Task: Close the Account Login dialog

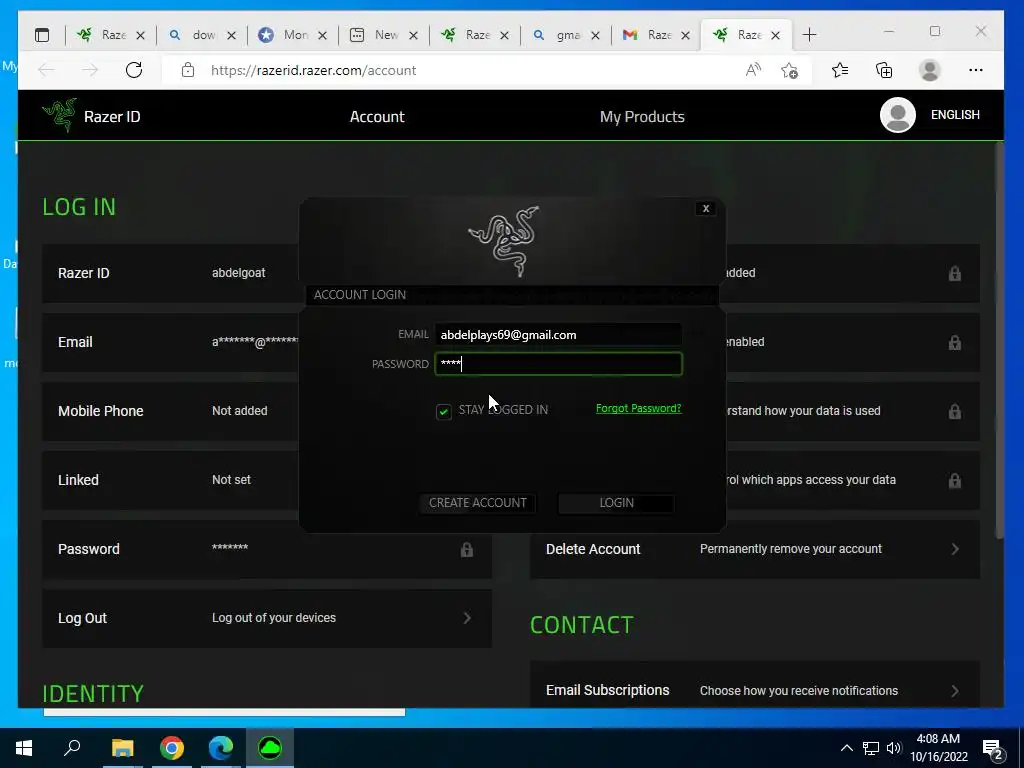Action: click(x=705, y=208)
